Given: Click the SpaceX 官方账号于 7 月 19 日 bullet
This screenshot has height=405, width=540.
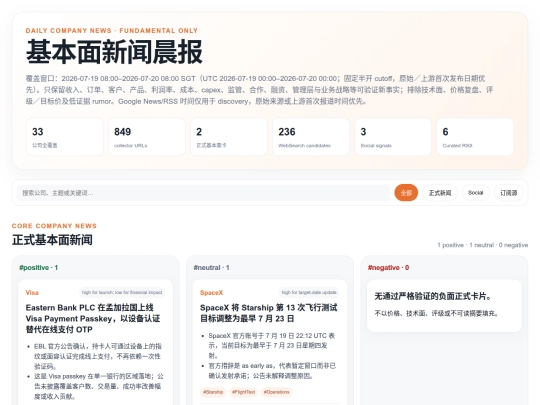Looking at the screenshot, I should (272, 345).
